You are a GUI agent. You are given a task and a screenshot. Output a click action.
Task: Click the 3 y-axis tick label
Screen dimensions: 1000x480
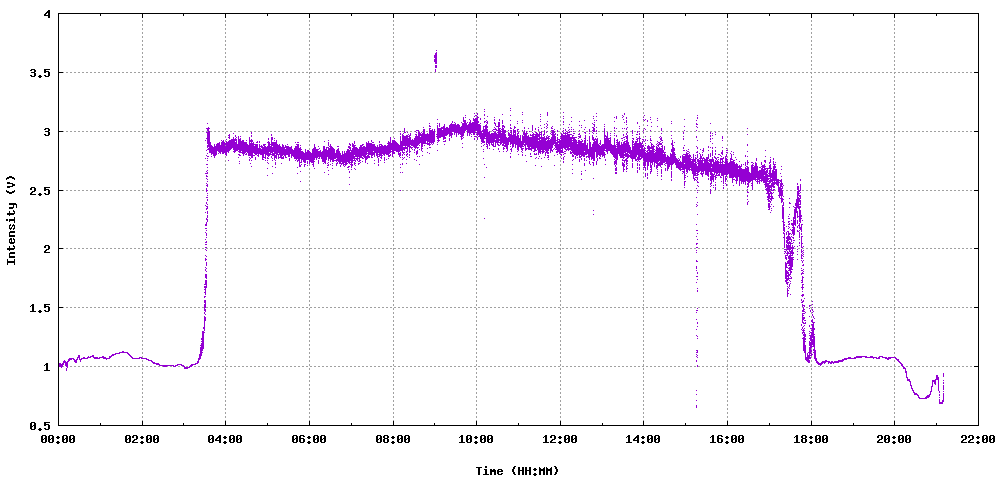coord(46,131)
